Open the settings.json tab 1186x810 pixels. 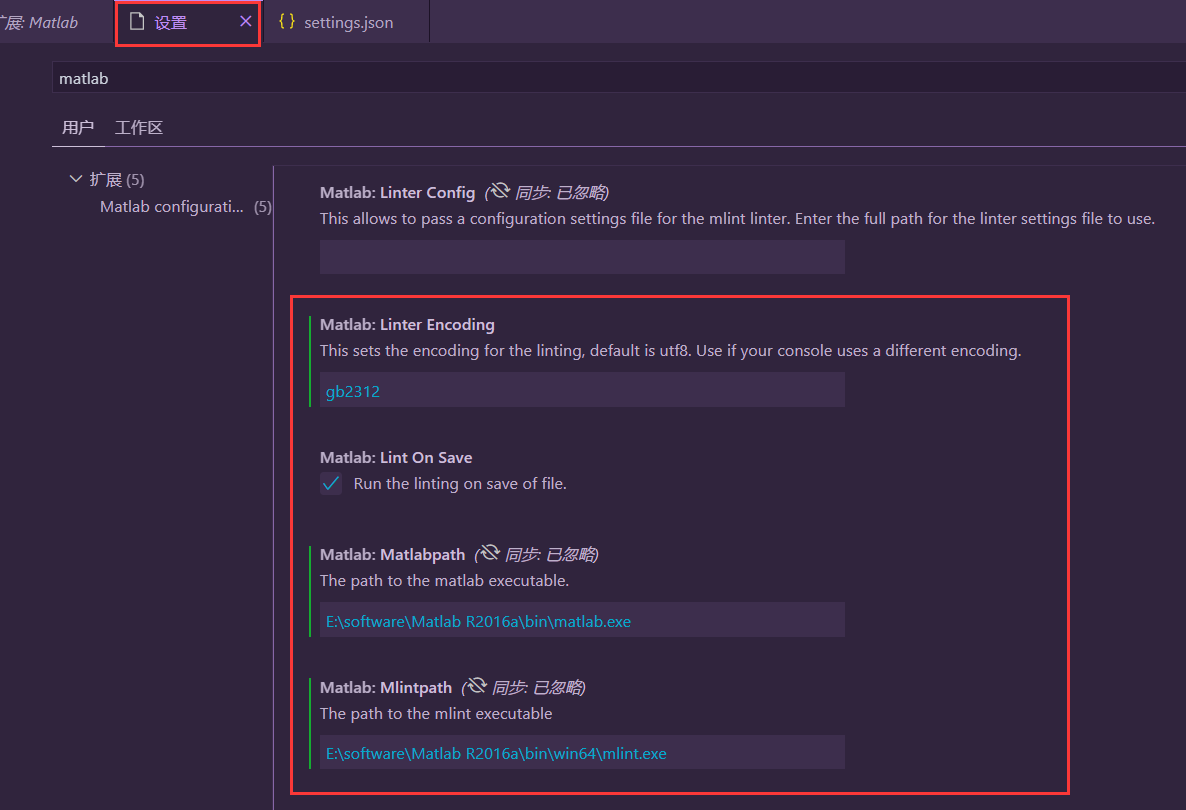pos(348,23)
